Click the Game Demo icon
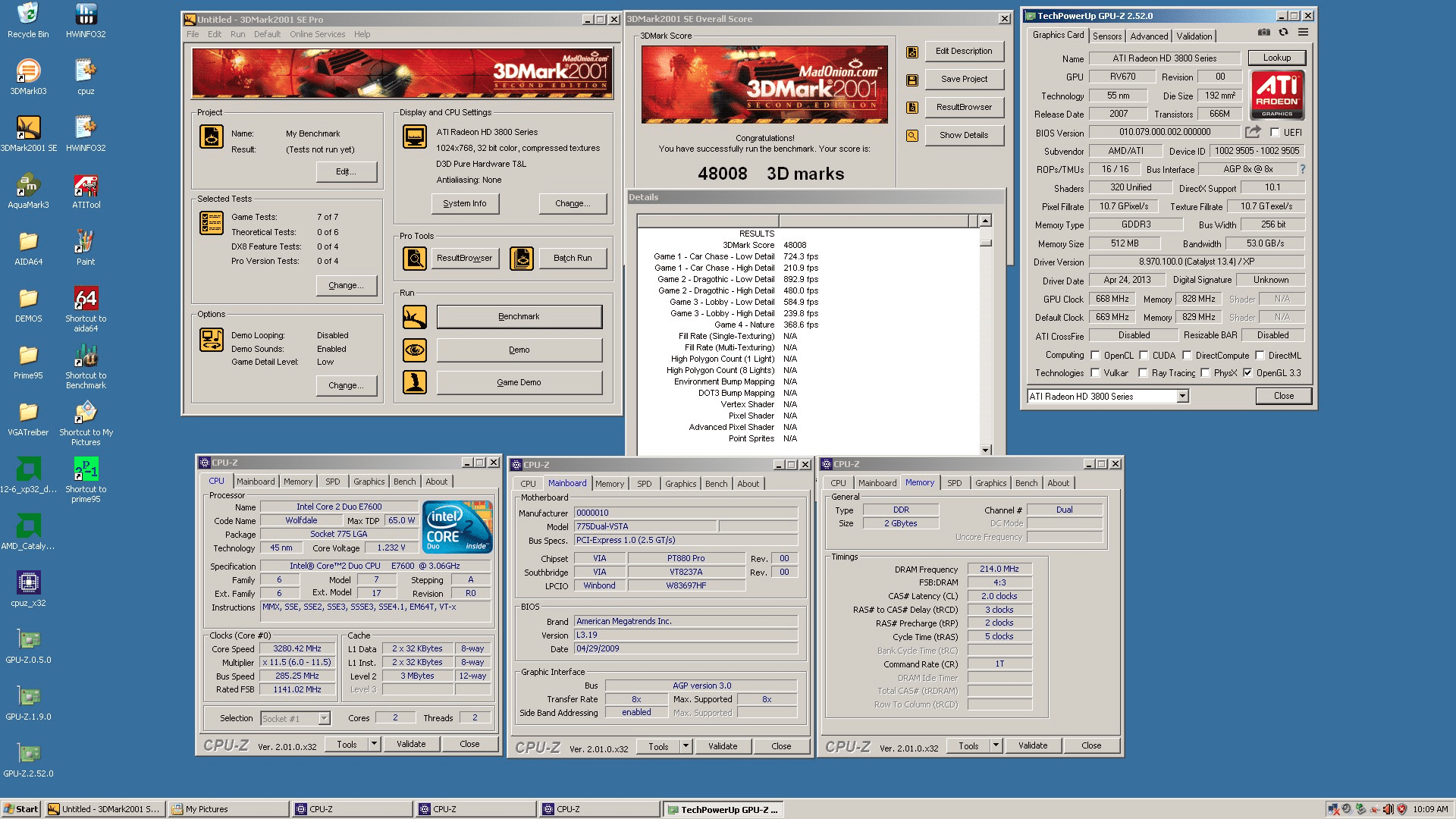The height and width of the screenshot is (819, 1456). (x=415, y=382)
